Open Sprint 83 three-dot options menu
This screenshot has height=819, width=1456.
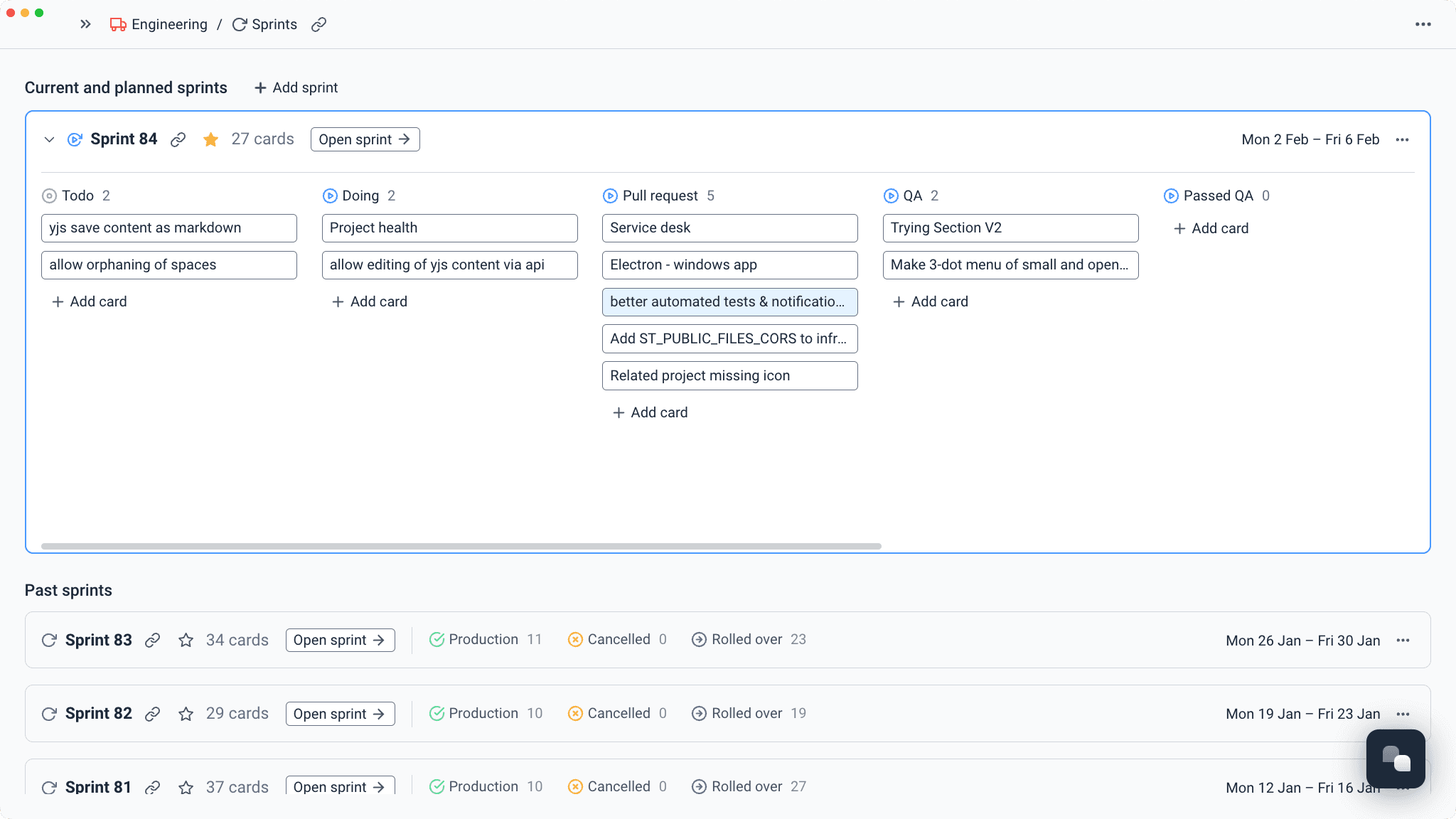pyautogui.click(x=1402, y=640)
